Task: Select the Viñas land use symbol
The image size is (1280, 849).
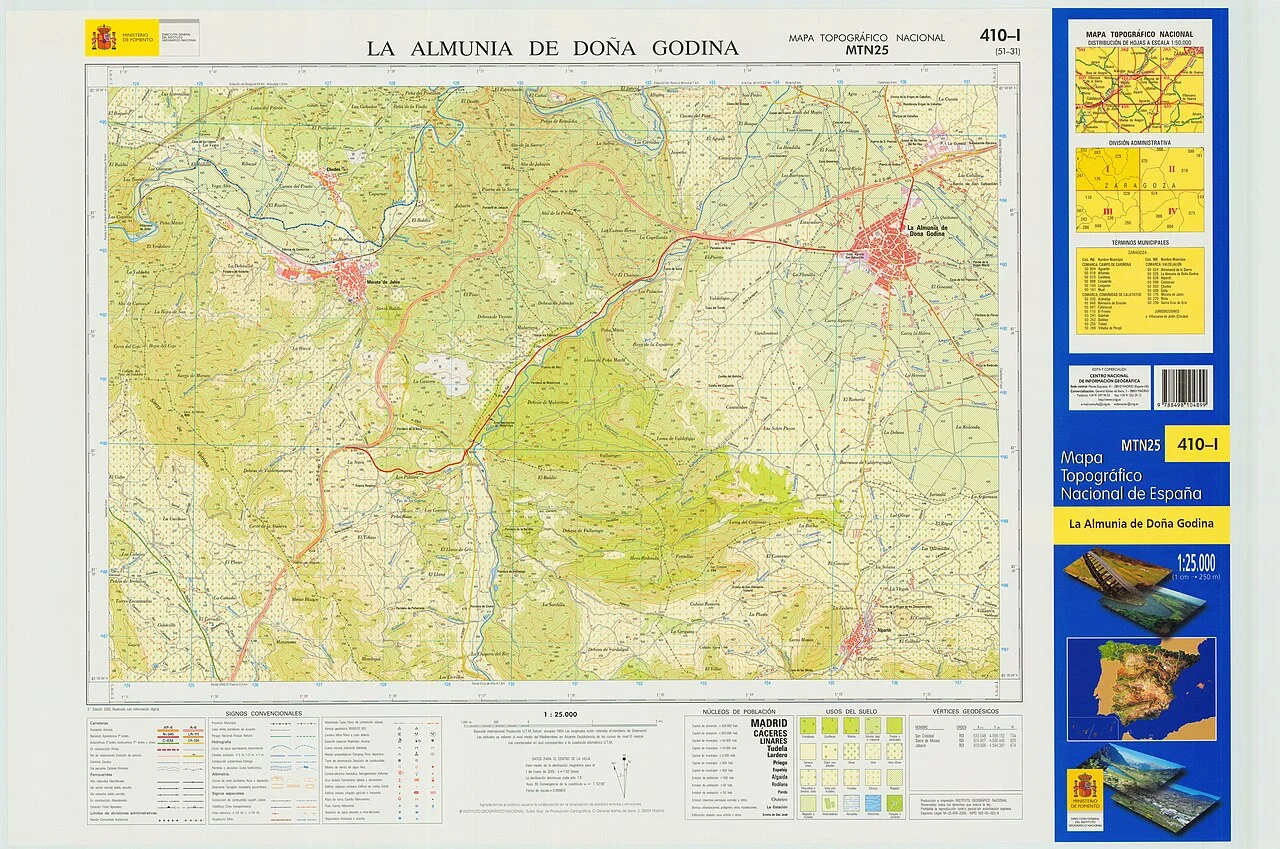Action: pos(873,751)
